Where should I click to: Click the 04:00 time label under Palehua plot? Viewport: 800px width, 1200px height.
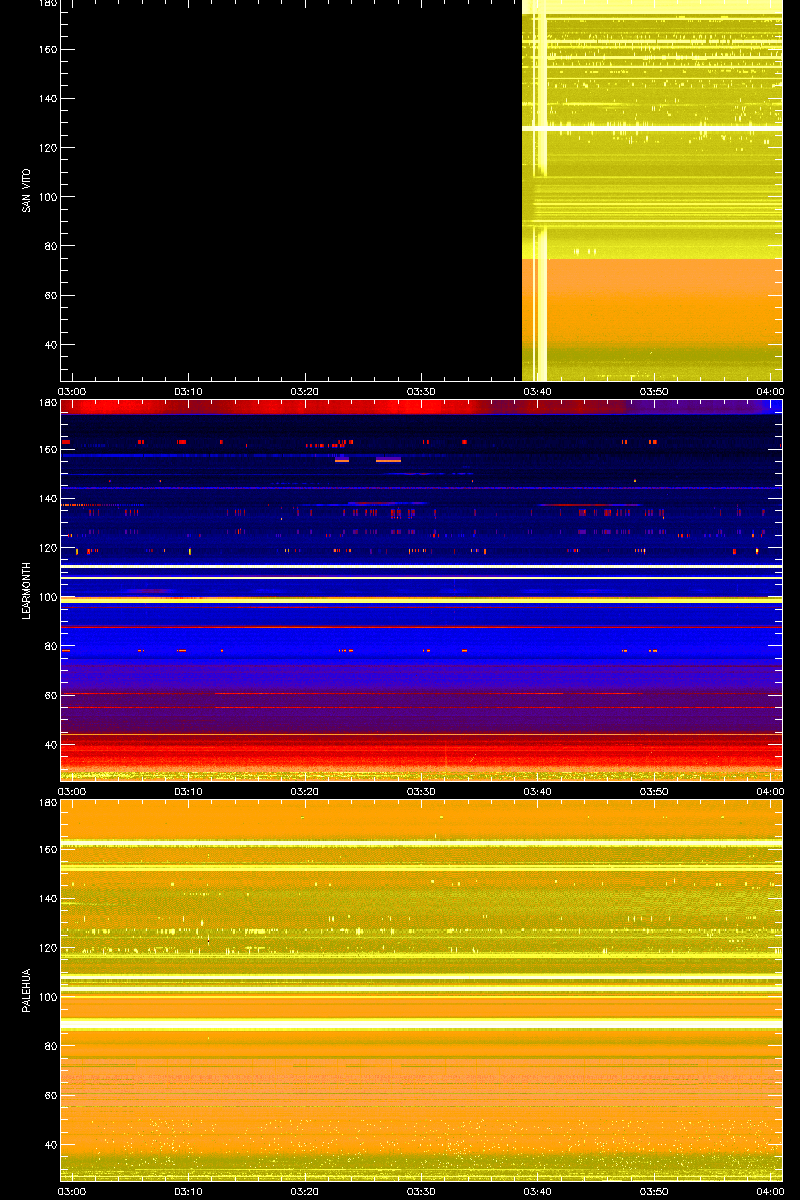pos(770,1191)
